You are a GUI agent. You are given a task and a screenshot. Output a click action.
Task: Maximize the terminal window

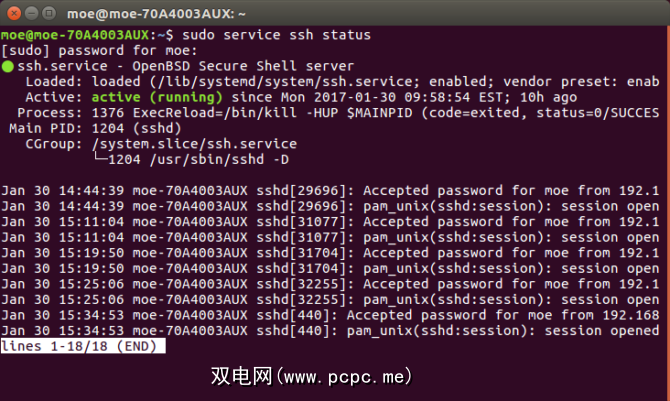click(x=47, y=11)
